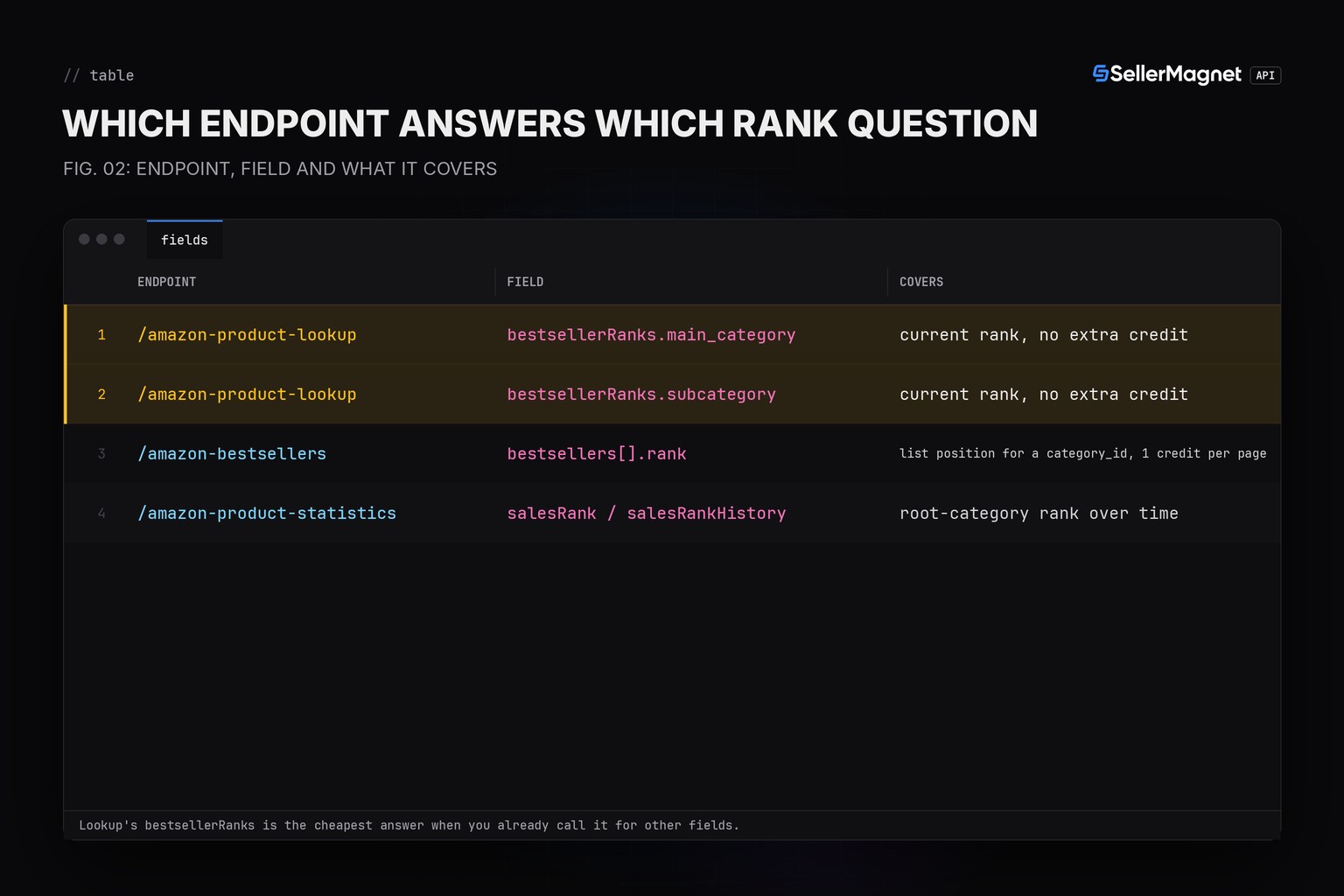Click the "root-category rank over time" cell

[1039, 514]
